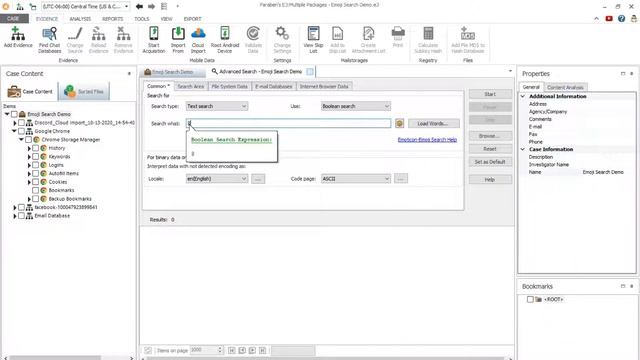Viewport: 640px width, 360px height.
Task: Click Set as Default button
Action: (x=490, y=162)
